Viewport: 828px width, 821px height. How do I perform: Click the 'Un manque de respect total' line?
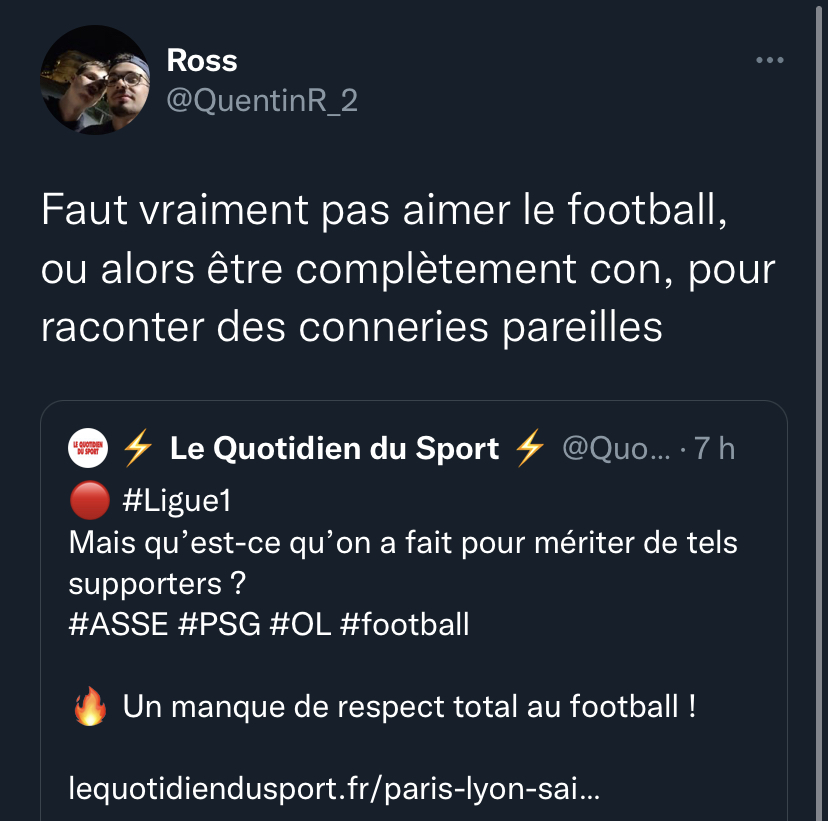pos(409,708)
